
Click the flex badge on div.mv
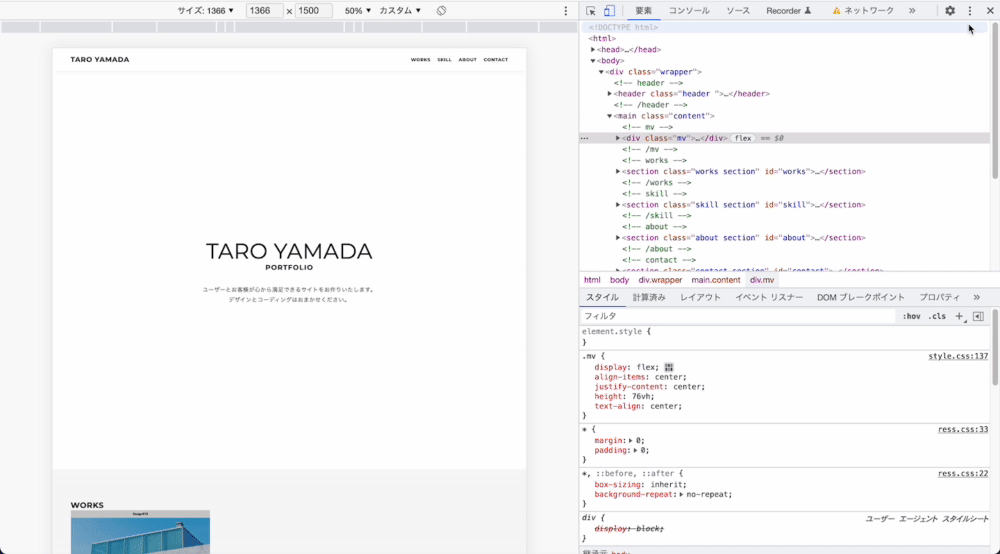point(743,138)
